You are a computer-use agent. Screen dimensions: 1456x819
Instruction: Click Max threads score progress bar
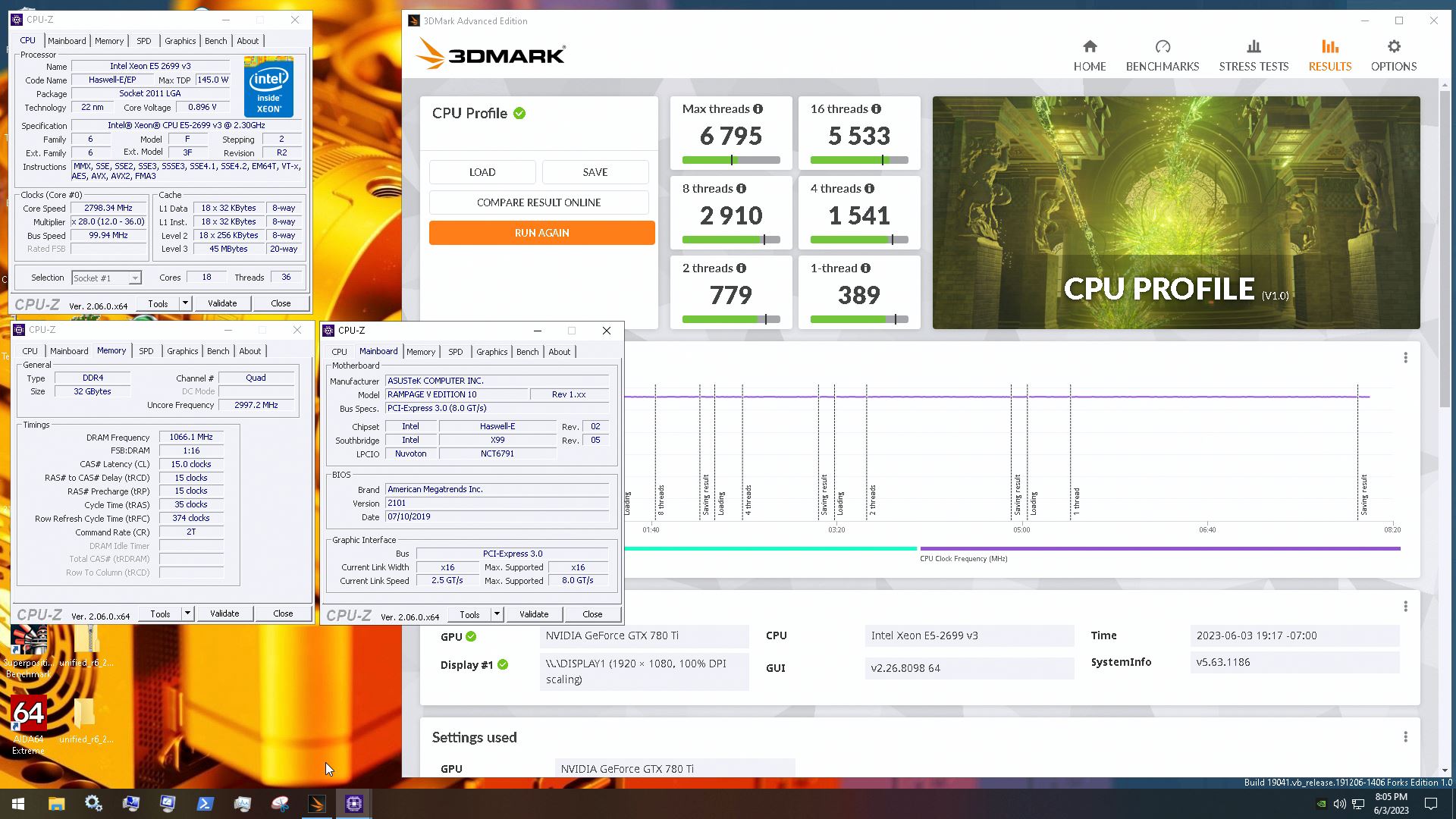click(x=731, y=160)
